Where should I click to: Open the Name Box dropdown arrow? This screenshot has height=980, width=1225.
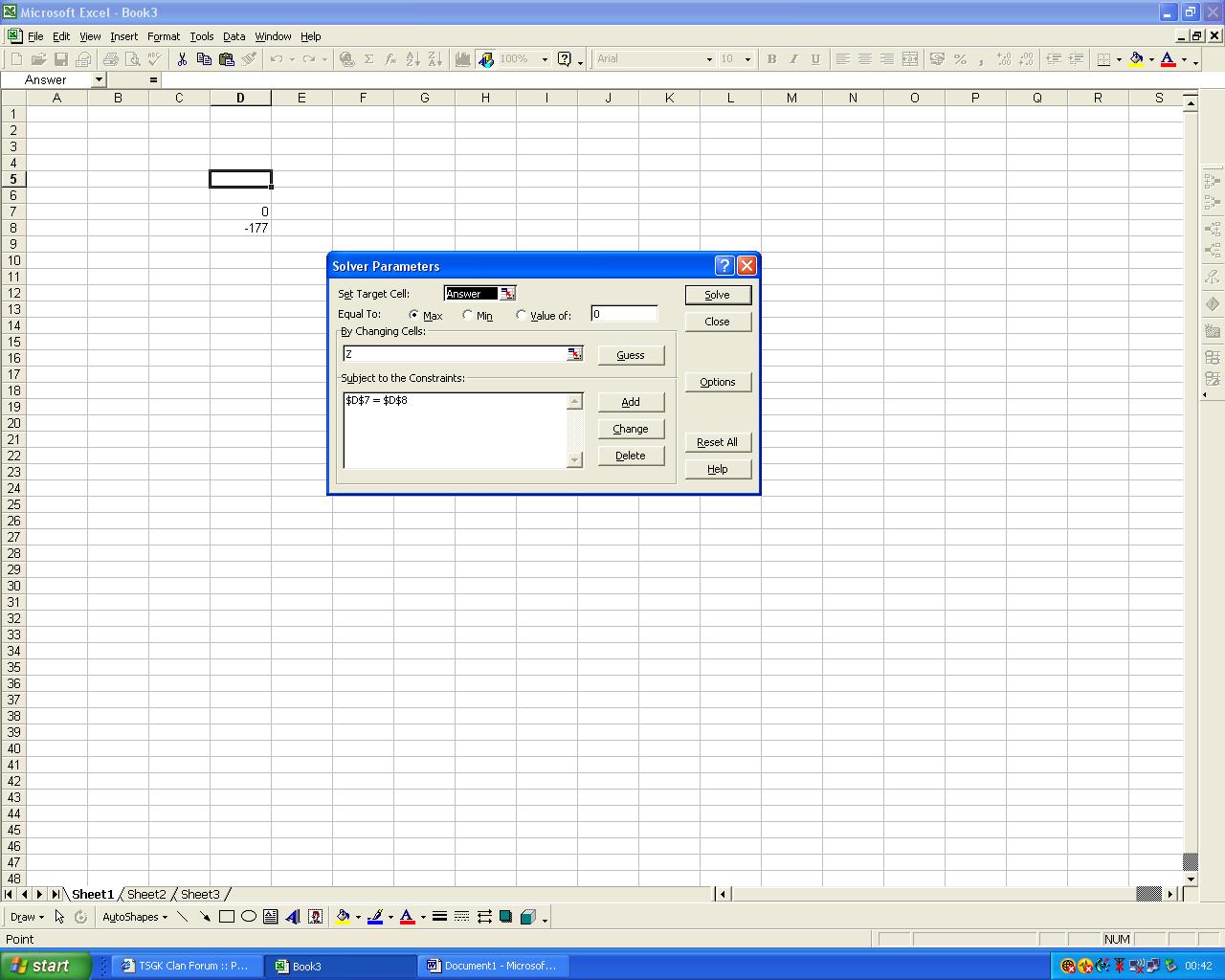(98, 80)
